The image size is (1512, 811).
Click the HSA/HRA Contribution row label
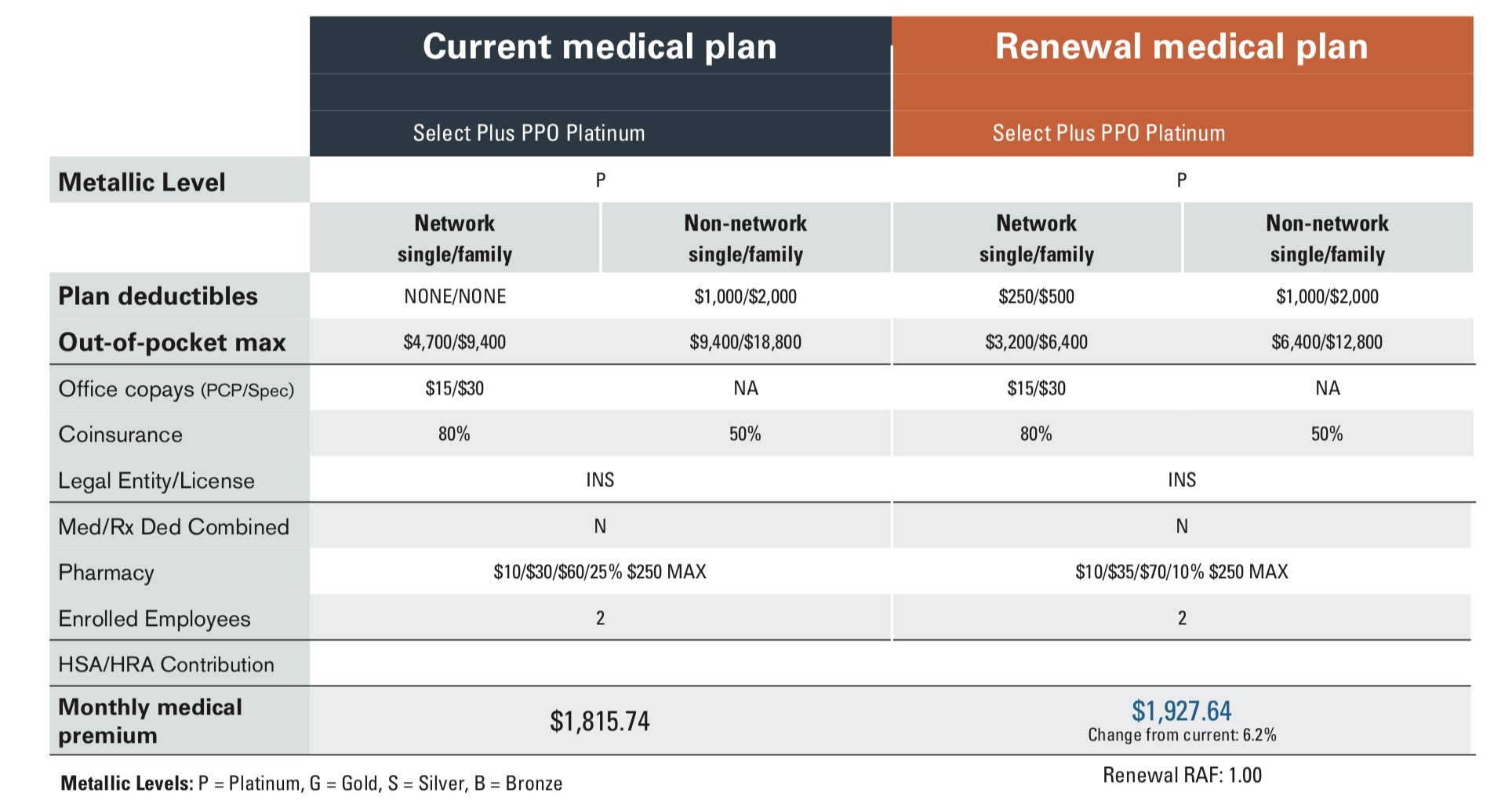coord(166,664)
